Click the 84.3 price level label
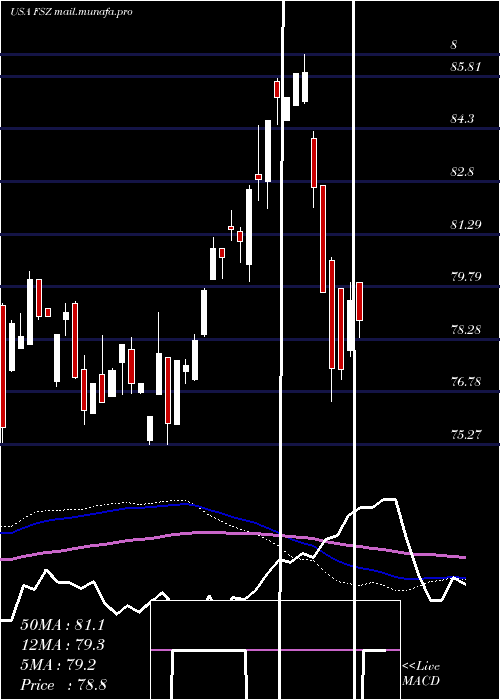Viewport: 500px width, 700px height. 462,119
